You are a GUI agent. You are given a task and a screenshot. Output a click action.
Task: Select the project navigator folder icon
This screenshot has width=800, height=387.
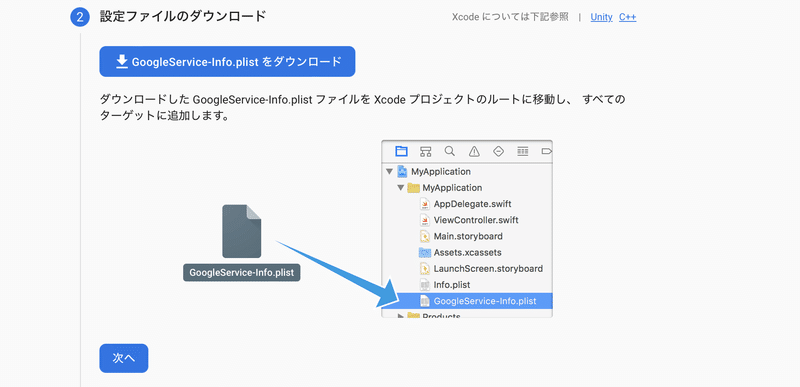(402, 151)
